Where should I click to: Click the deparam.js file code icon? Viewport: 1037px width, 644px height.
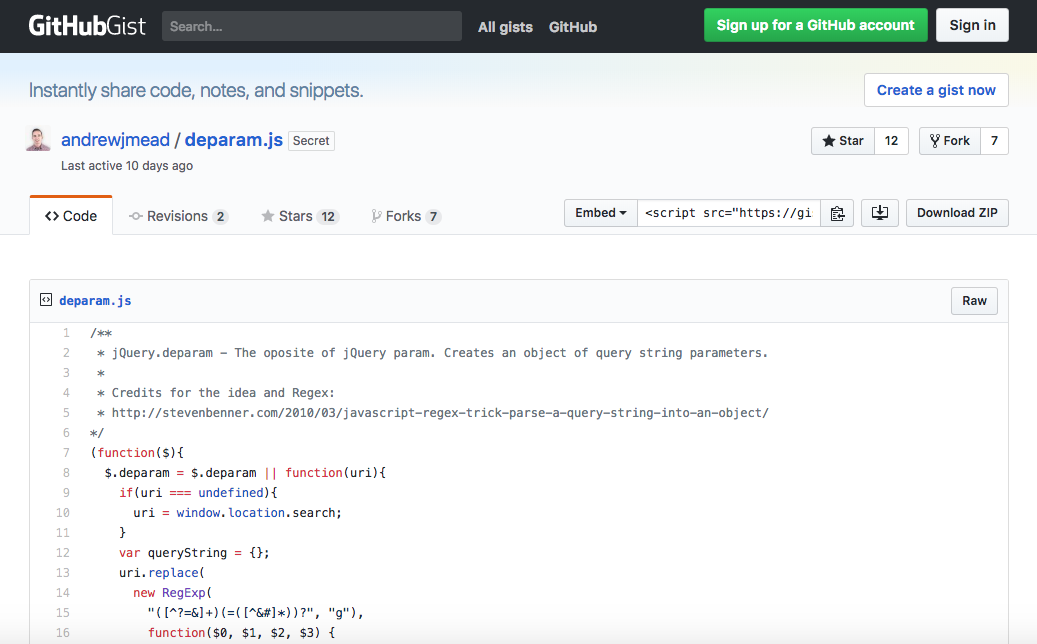pyautogui.click(x=45, y=300)
